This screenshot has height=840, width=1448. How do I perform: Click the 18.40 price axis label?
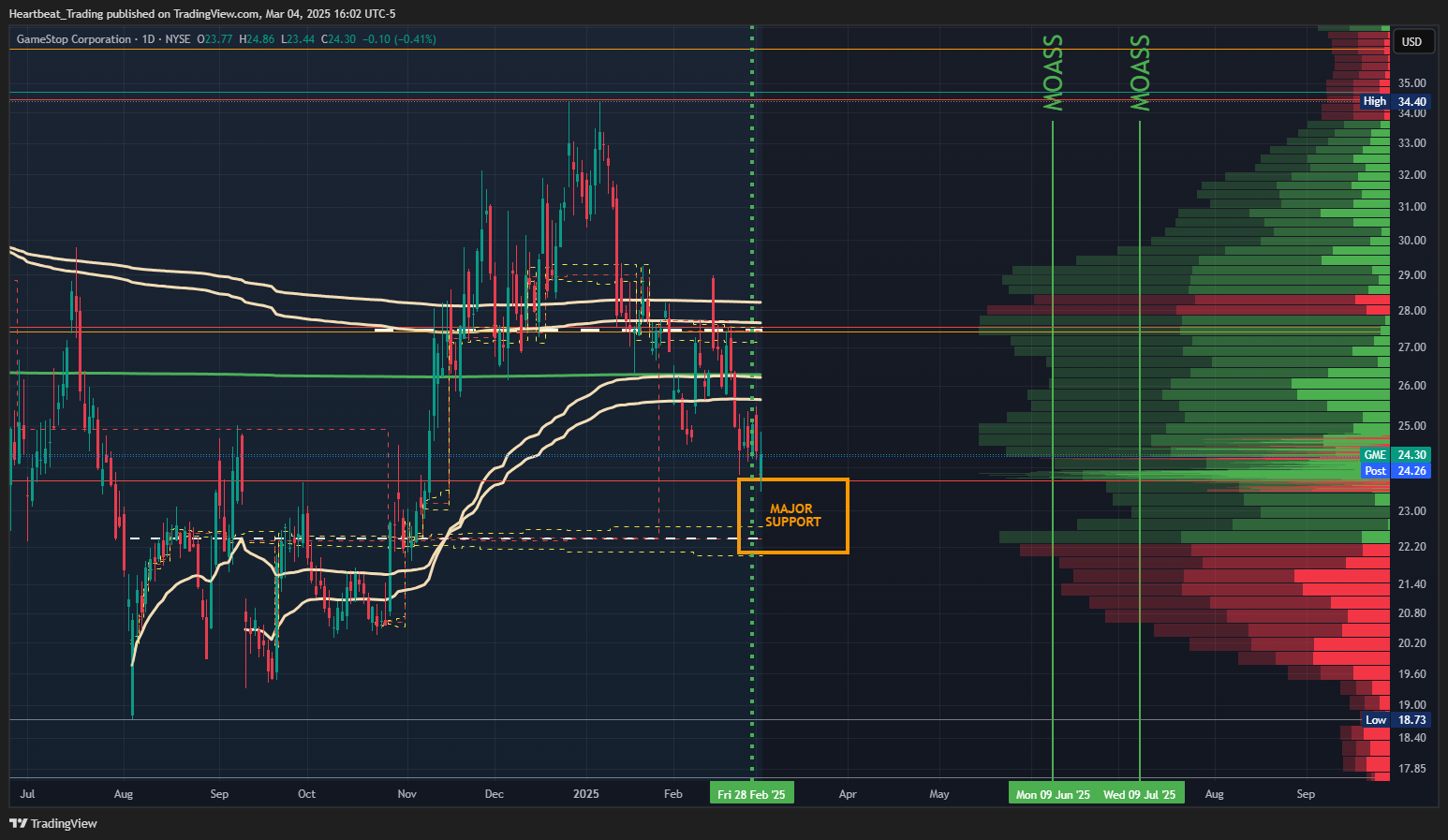1411,738
